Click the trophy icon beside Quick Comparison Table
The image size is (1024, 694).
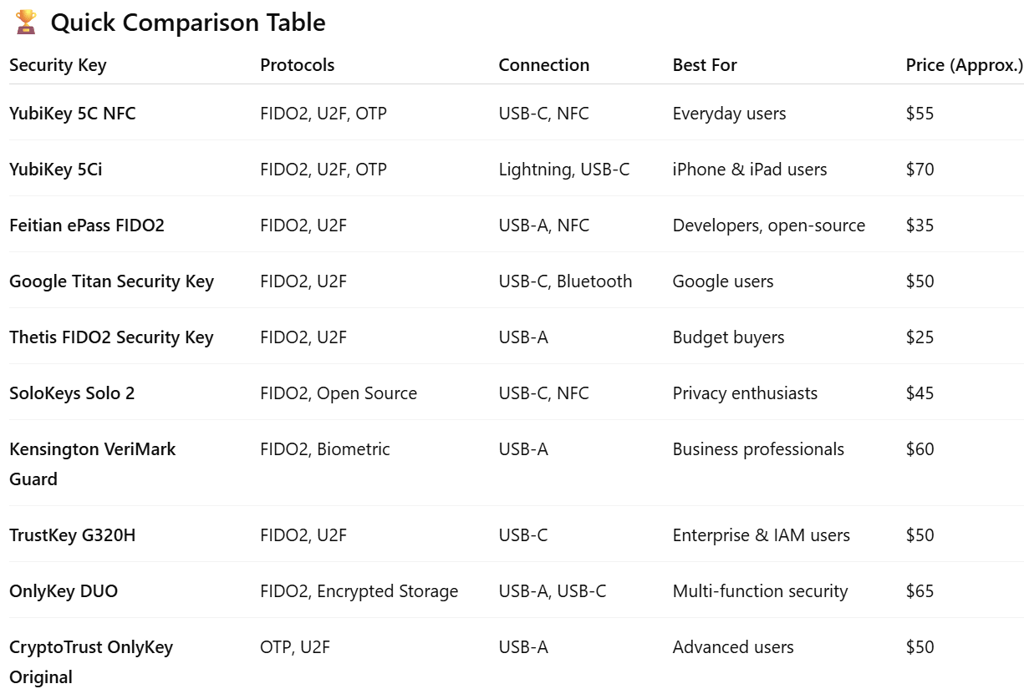pyautogui.click(x=26, y=21)
